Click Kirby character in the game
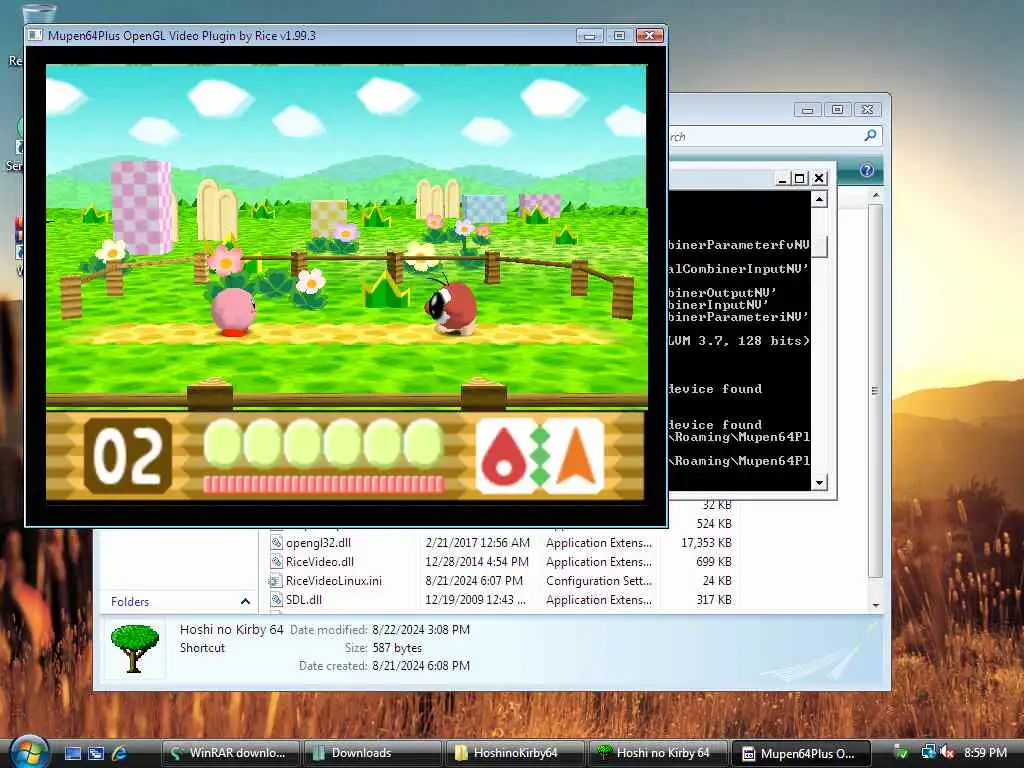Screen dimensions: 1024x768 (233, 312)
